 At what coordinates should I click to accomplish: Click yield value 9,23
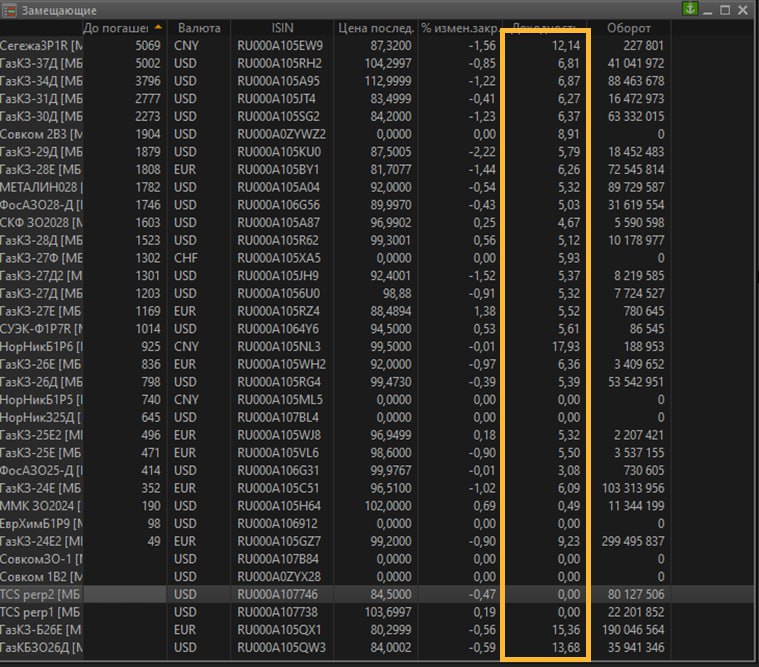[x=569, y=542]
